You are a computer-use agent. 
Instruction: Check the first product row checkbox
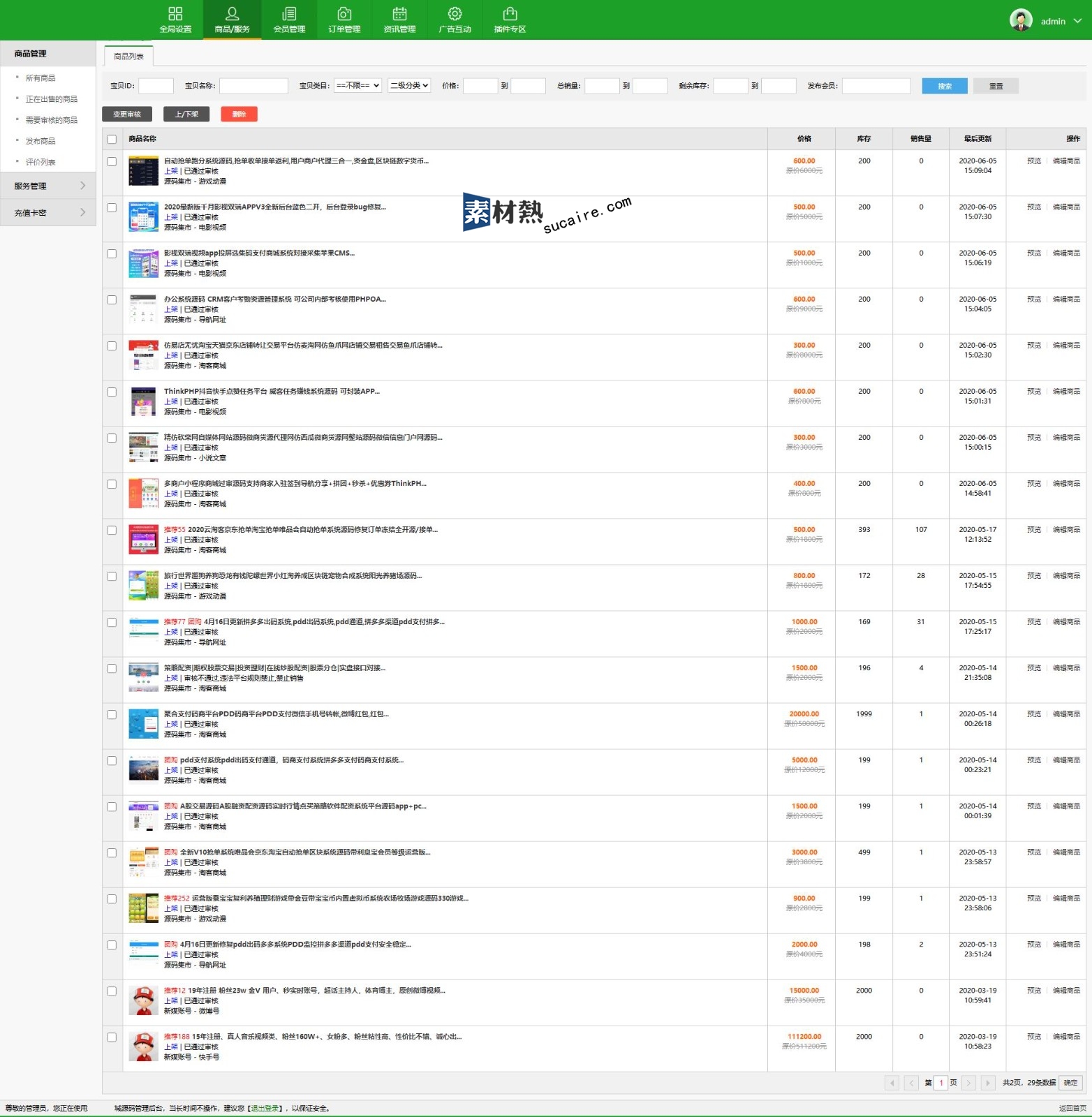coord(112,161)
